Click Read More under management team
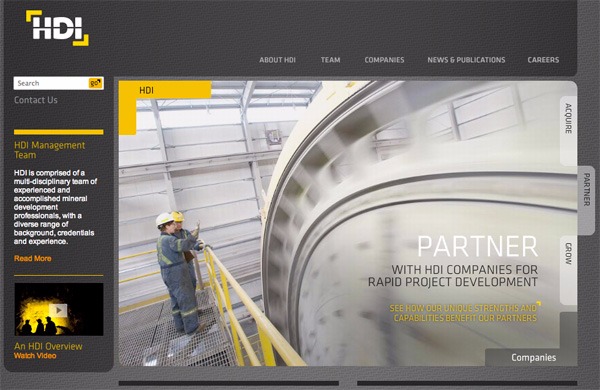Screen dimensions: 600x390 (33, 258)
